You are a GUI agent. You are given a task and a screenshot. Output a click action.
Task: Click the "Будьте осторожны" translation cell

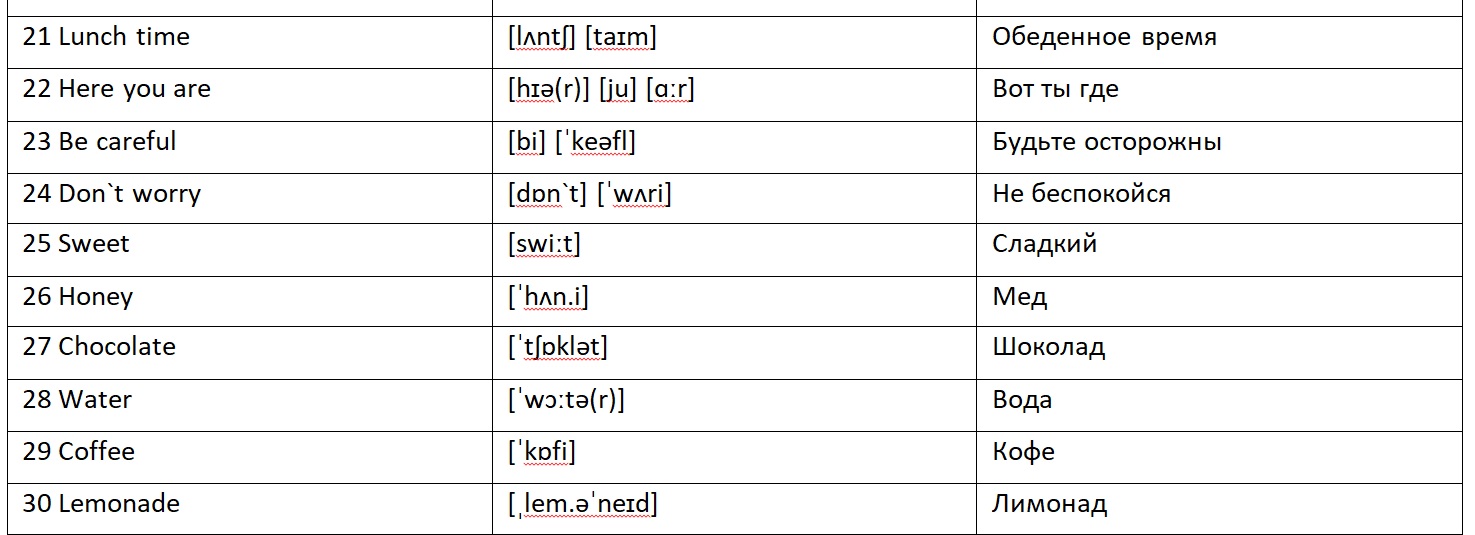pos(1107,142)
